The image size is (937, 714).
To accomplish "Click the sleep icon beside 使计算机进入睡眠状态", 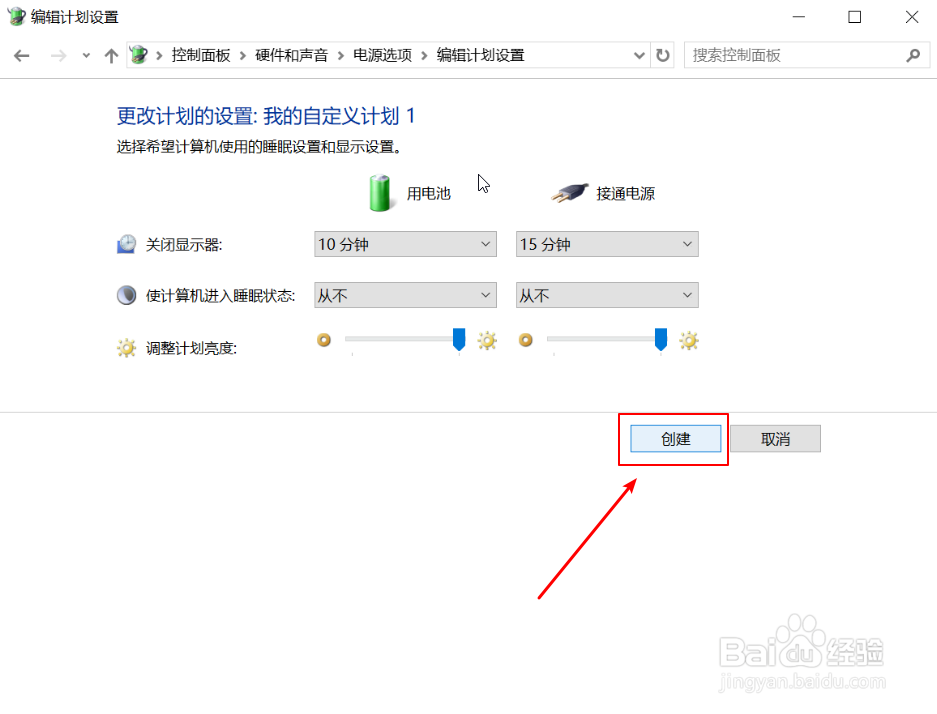I will point(126,294).
